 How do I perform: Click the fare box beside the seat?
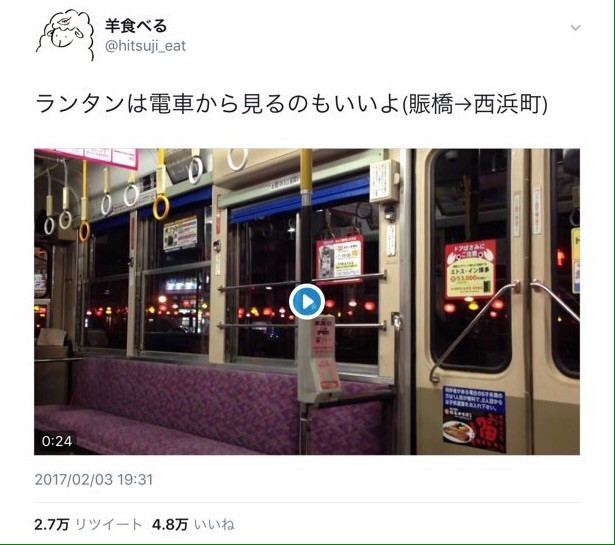tap(319, 359)
